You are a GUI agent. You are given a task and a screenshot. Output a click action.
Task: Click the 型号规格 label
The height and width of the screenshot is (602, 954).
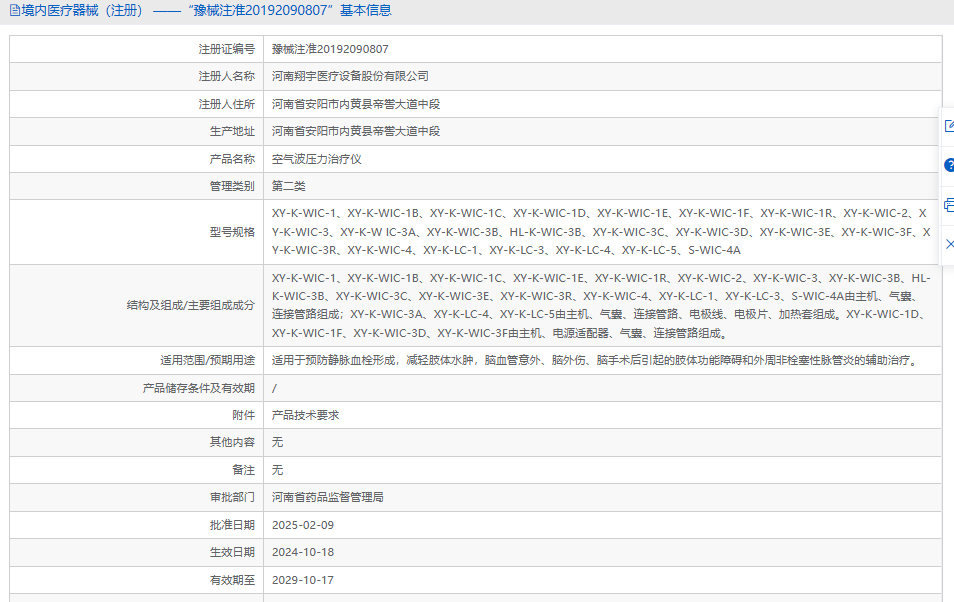point(232,232)
